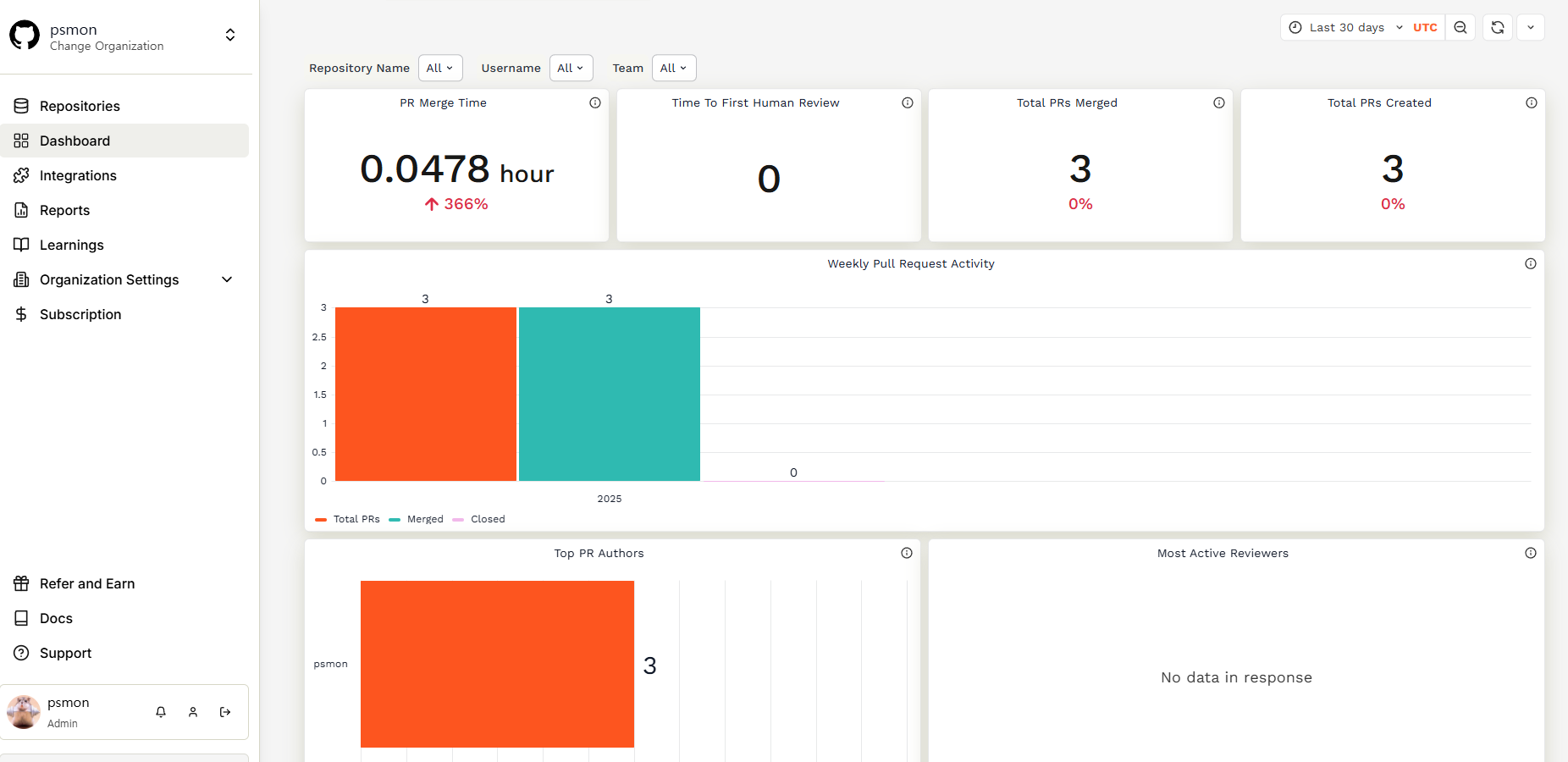The width and height of the screenshot is (1568, 762).
Task: Click the orange psmon author bar
Action: 497,664
